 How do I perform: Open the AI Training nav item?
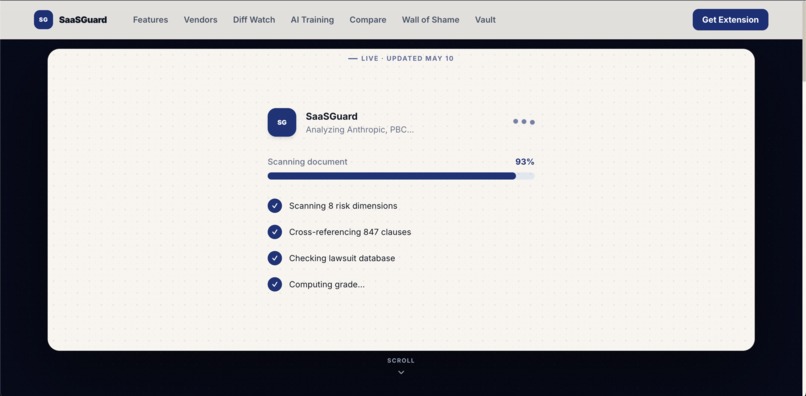coord(312,20)
